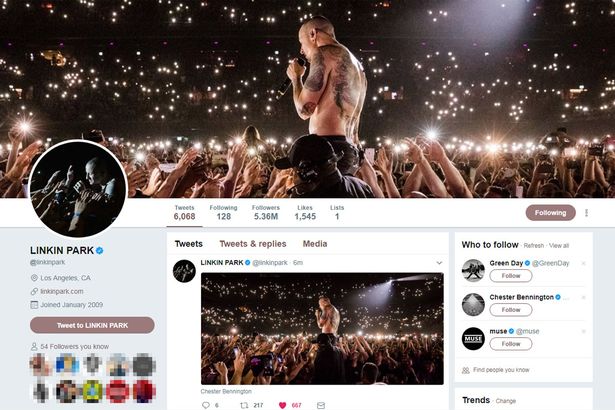Image resolution: width=615 pixels, height=410 pixels.
Task: Open the linkinpark.com website link
Action: 62,292
